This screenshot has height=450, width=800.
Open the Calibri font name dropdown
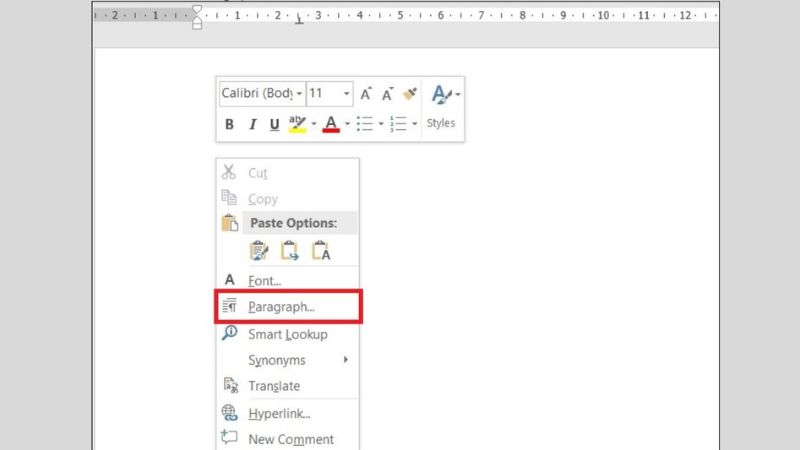299,94
